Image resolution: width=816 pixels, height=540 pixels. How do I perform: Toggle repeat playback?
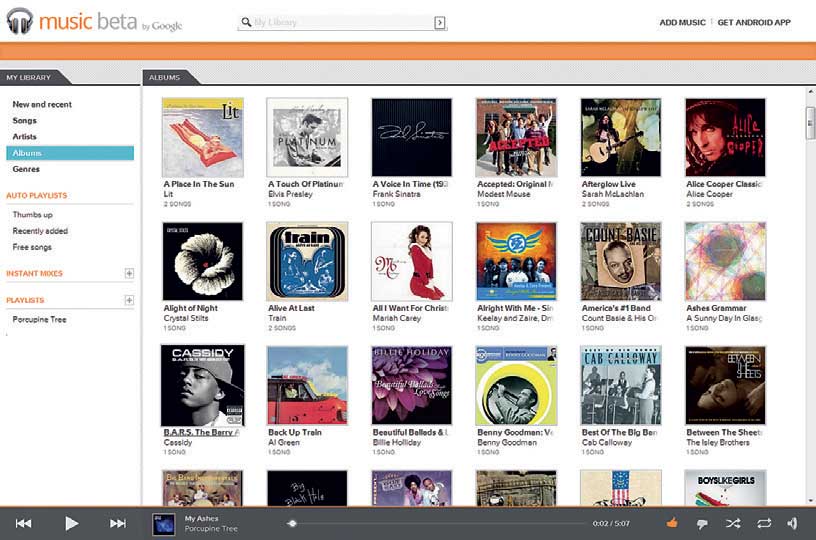coord(764,523)
